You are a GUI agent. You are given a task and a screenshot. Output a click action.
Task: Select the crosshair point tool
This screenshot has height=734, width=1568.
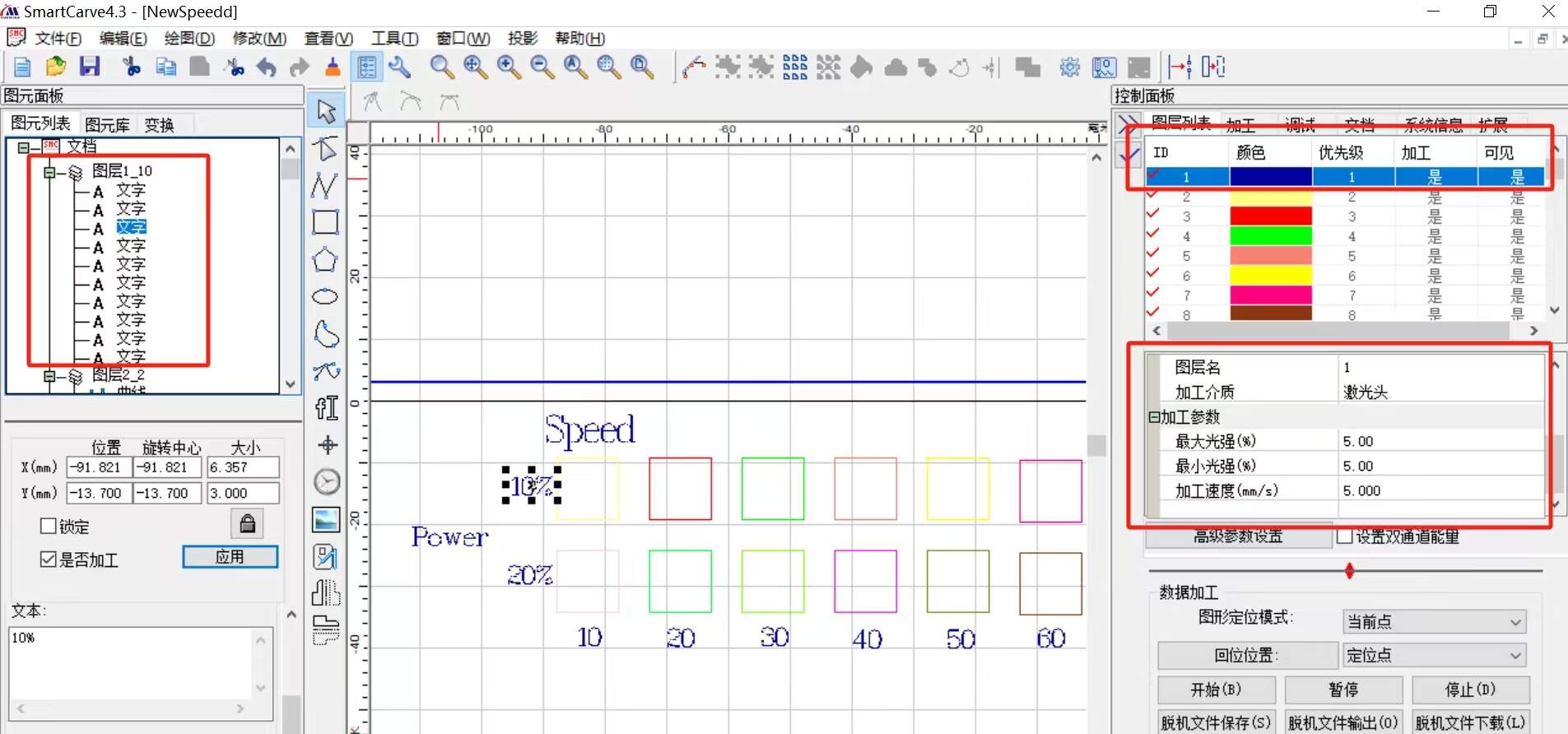point(328,445)
